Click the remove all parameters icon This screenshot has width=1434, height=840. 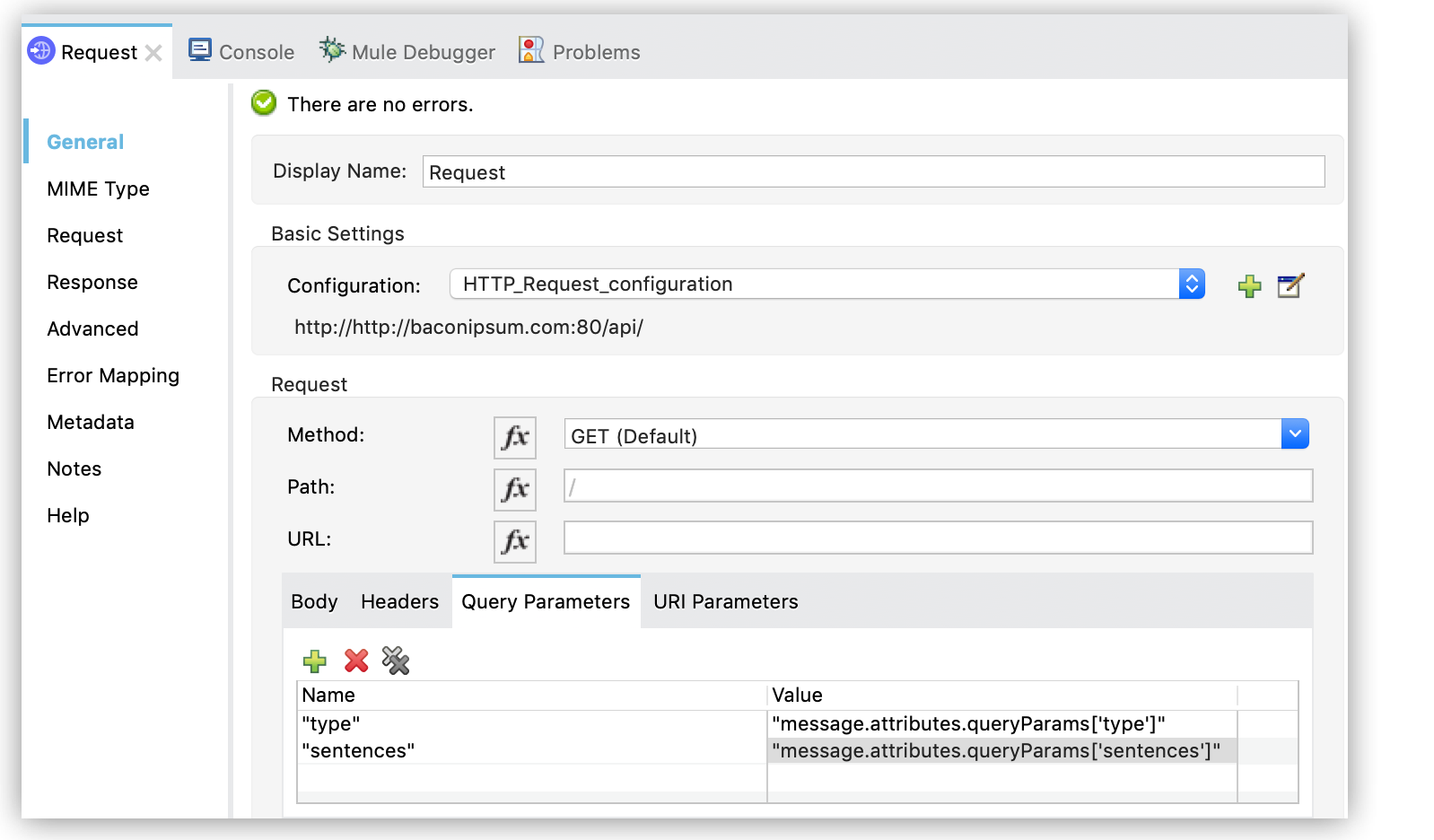click(396, 661)
